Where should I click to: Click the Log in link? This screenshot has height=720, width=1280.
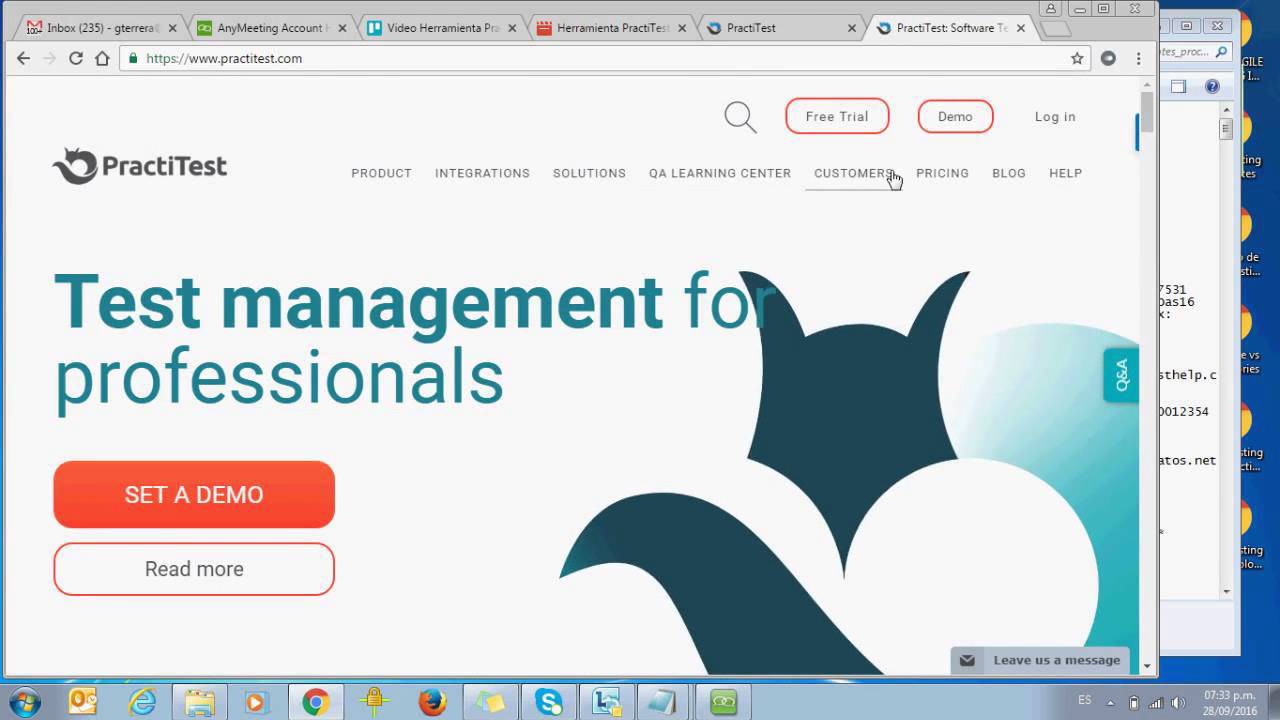1055,117
